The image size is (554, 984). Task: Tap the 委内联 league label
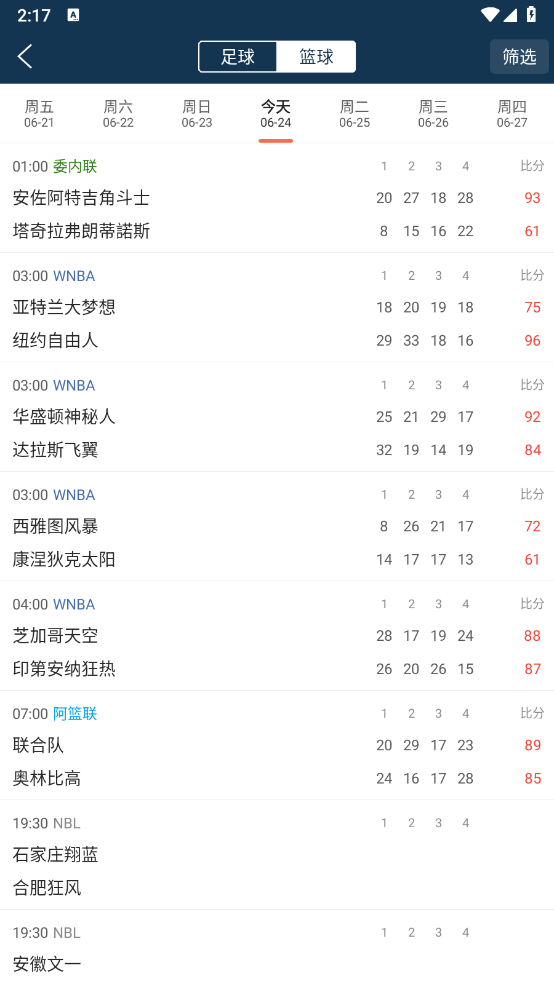75,166
